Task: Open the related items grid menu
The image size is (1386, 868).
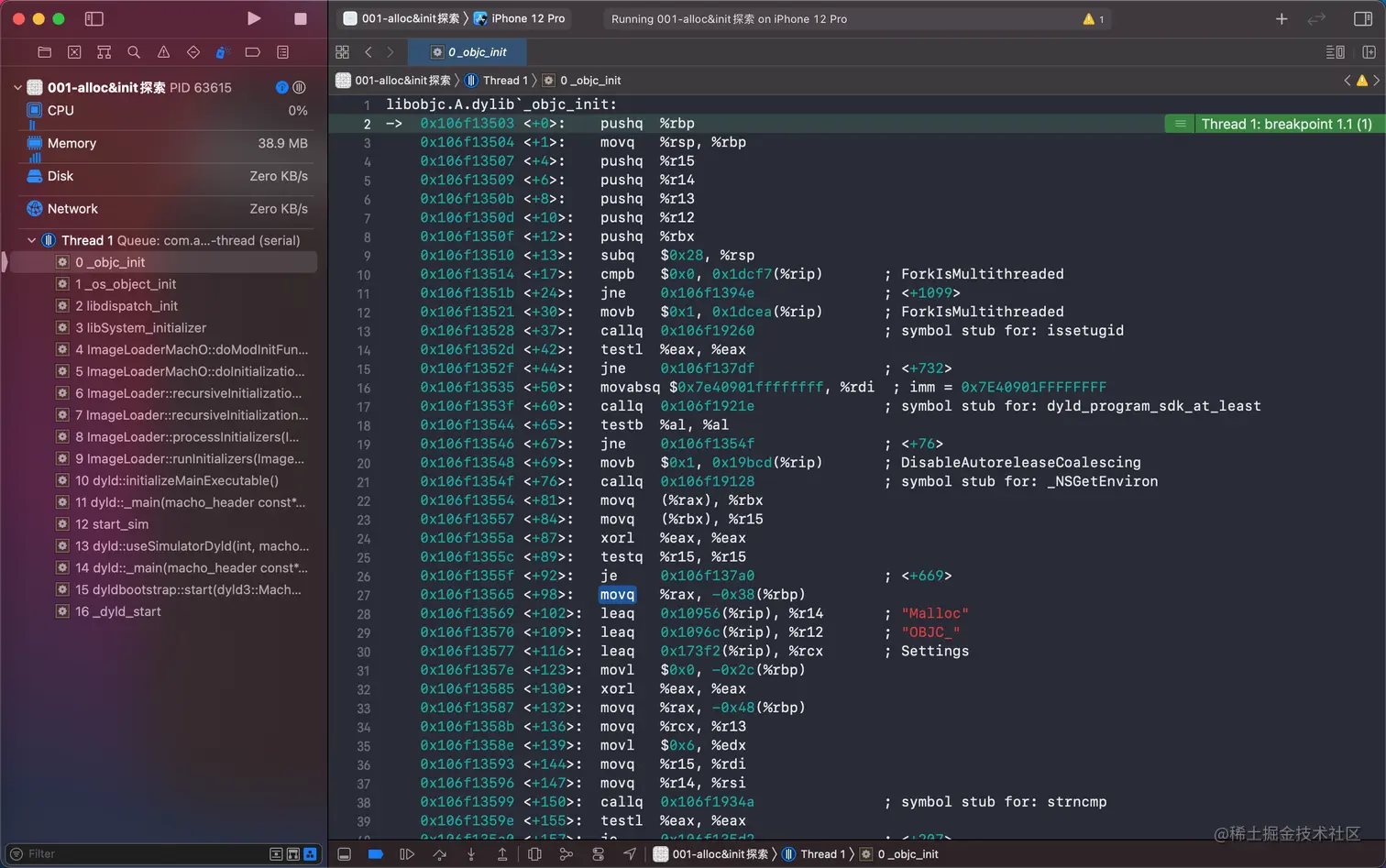Action: [x=343, y=52]
